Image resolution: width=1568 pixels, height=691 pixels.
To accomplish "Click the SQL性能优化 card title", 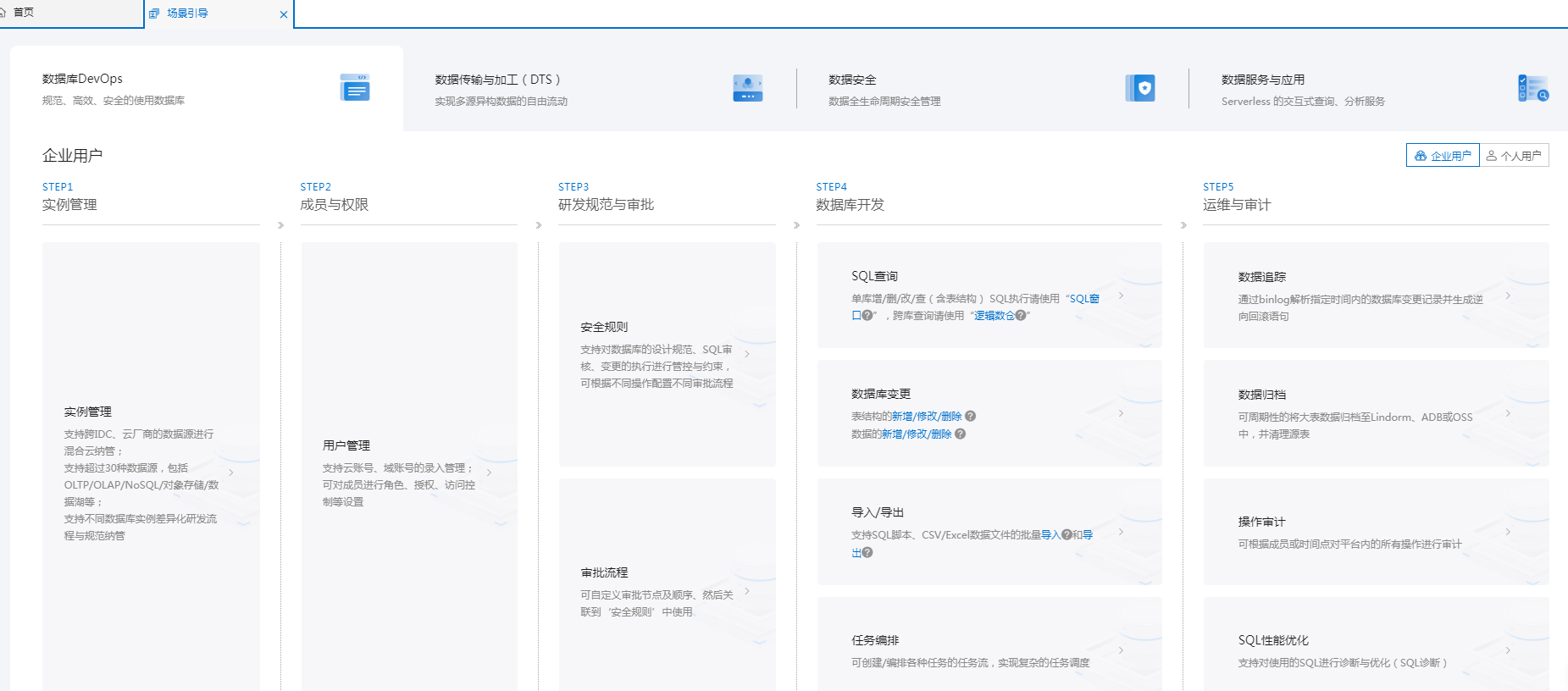I will point(1273,640).
